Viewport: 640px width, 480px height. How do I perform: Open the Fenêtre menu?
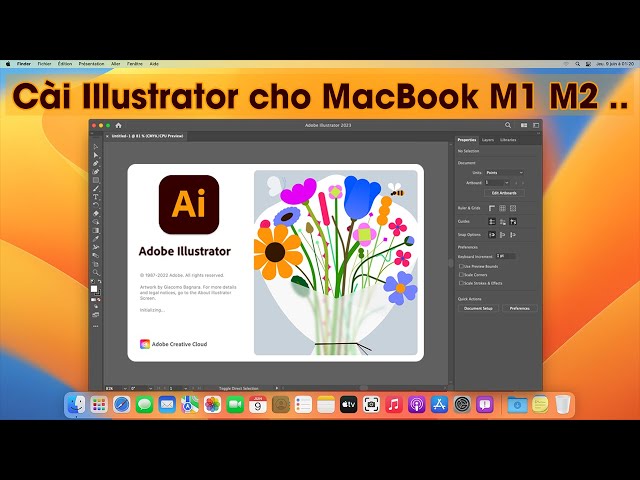tap(135, 64)
